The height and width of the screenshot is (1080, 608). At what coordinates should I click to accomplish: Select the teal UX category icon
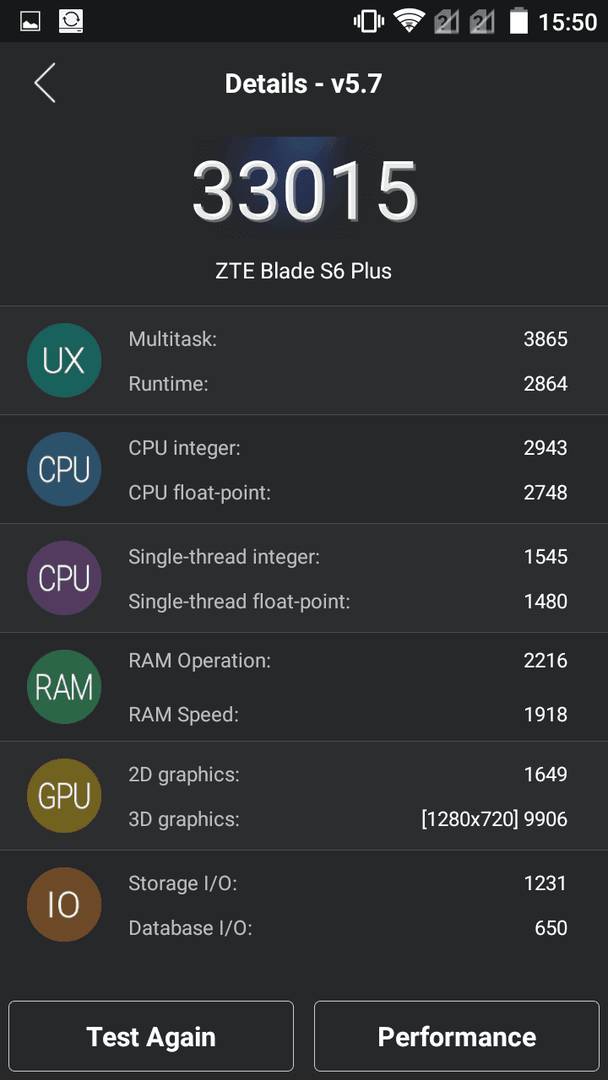tap(64, 360)
